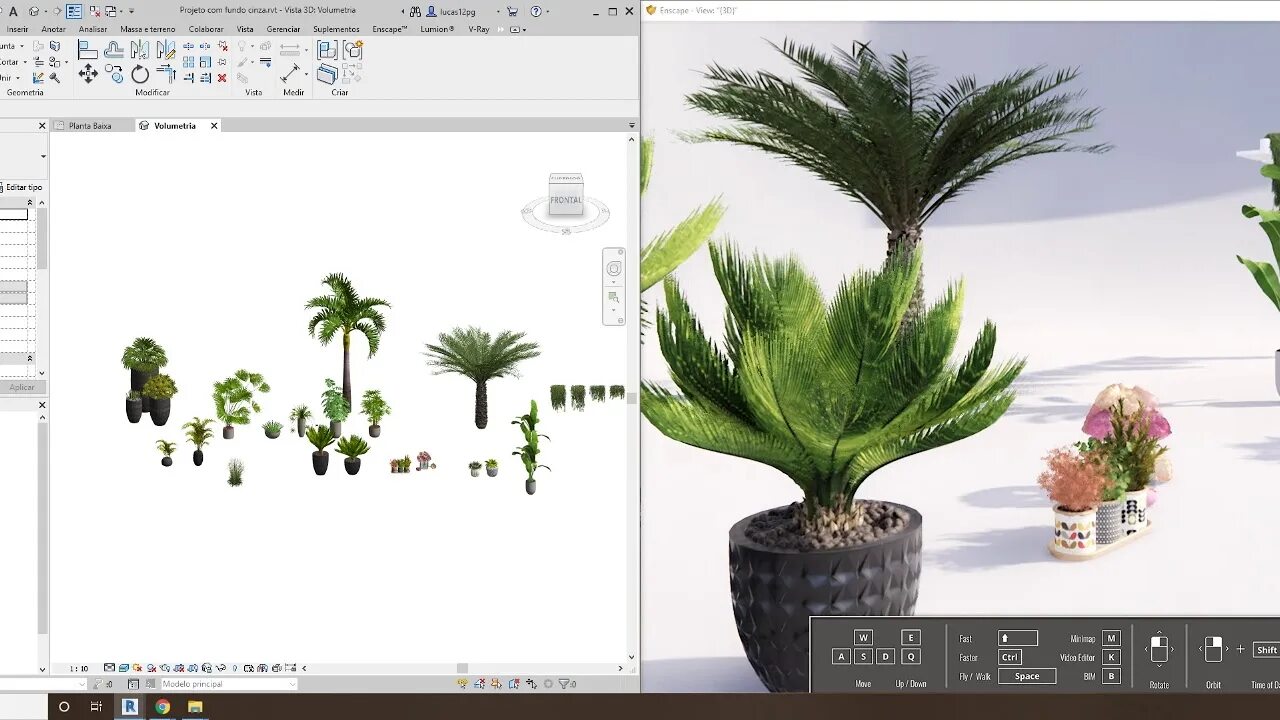
Task: Open the Enscape ribbon tab
Action: tap(390, 29)
